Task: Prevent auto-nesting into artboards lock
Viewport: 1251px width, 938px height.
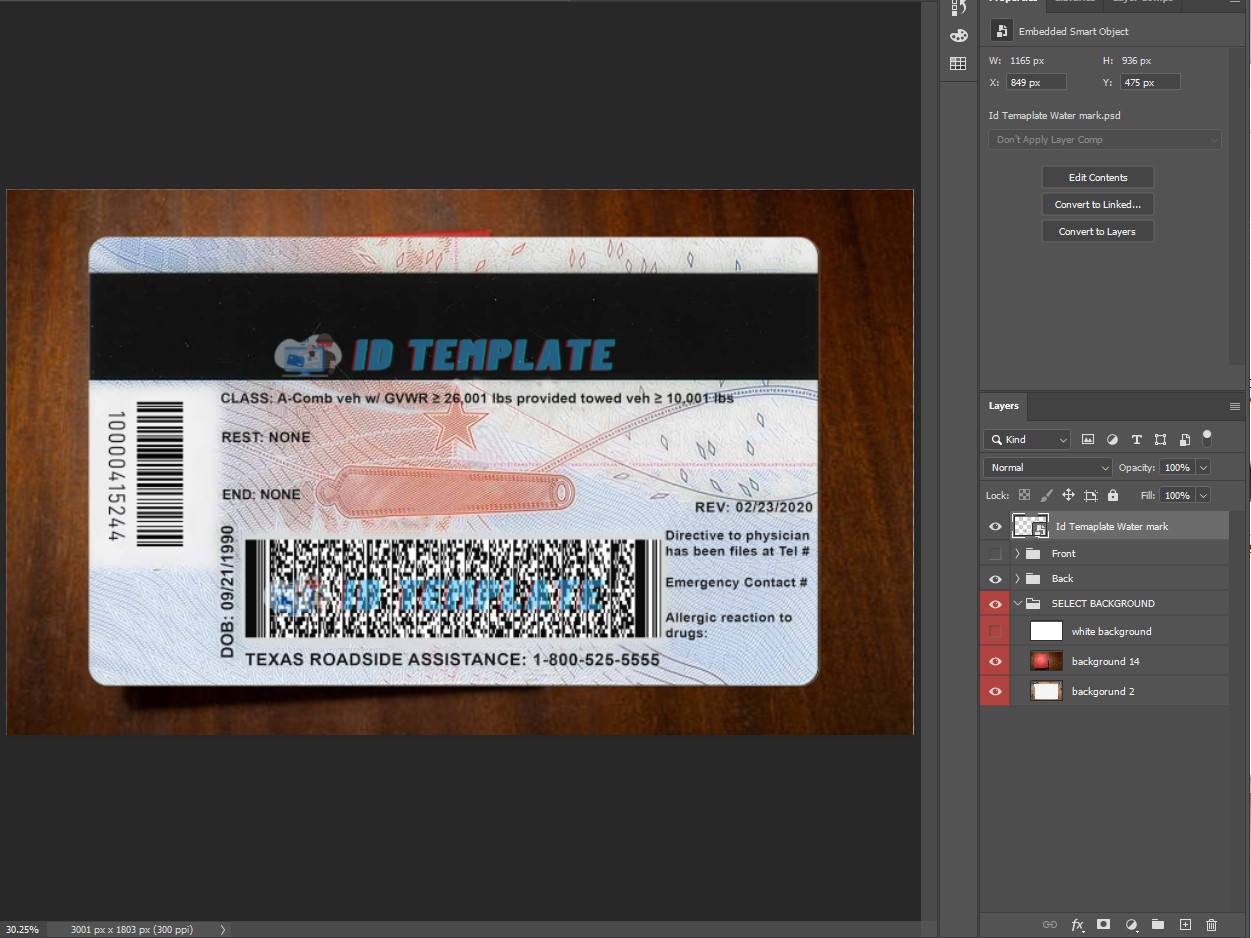Action: pos(1091,495)
